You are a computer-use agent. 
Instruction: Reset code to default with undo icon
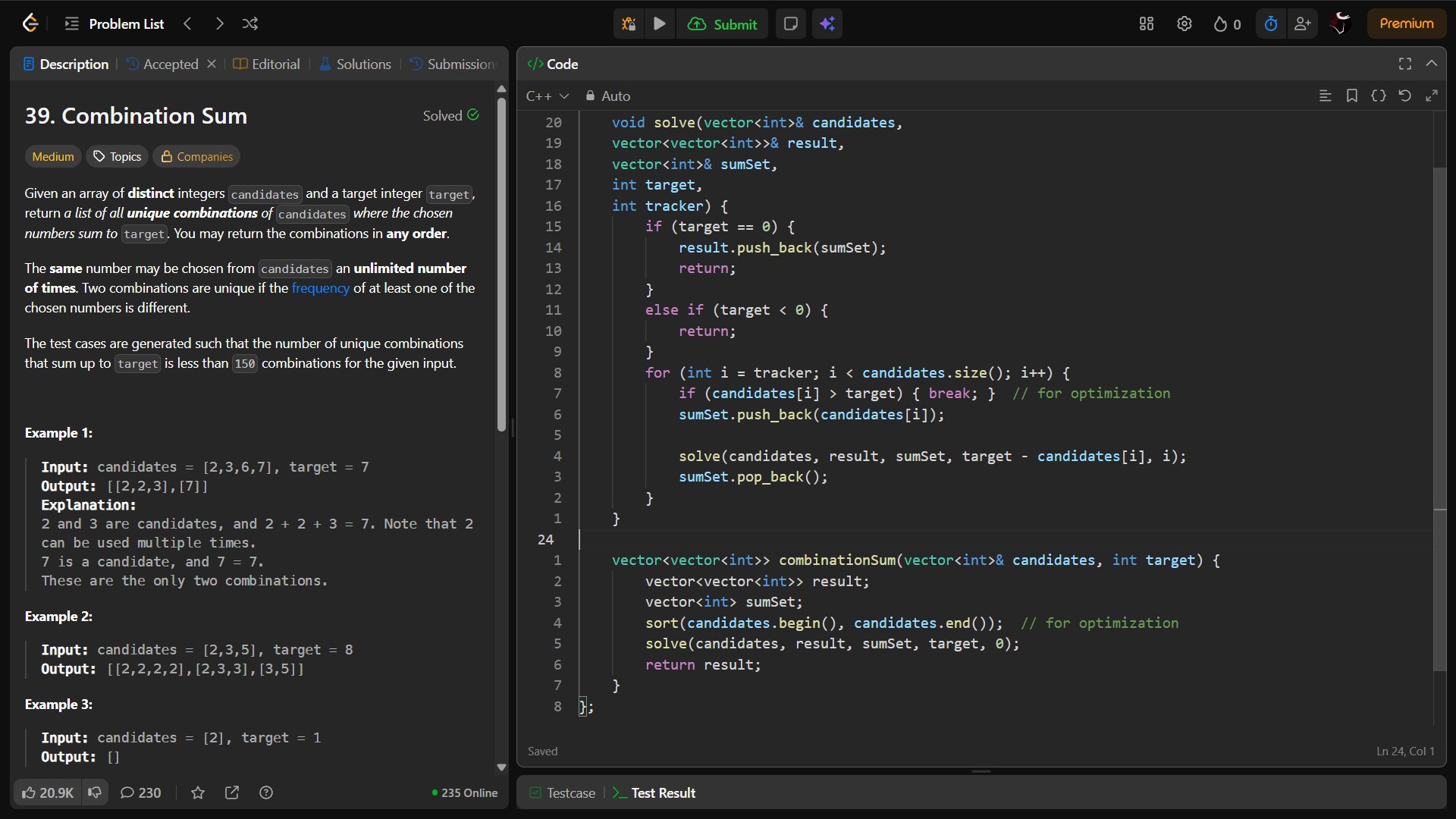(1404, 96)
